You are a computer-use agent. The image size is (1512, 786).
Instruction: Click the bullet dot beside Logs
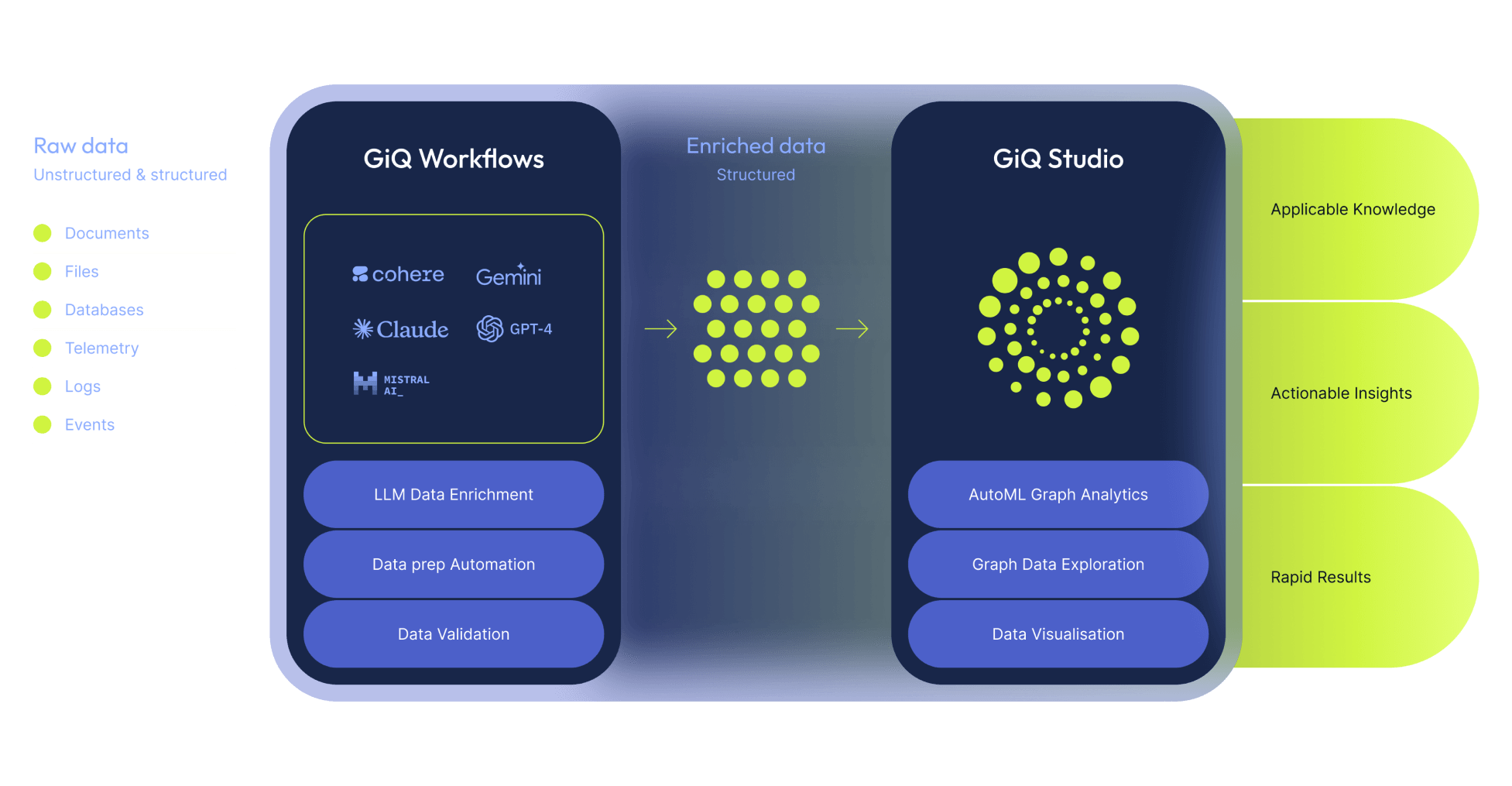click(43, 386)
